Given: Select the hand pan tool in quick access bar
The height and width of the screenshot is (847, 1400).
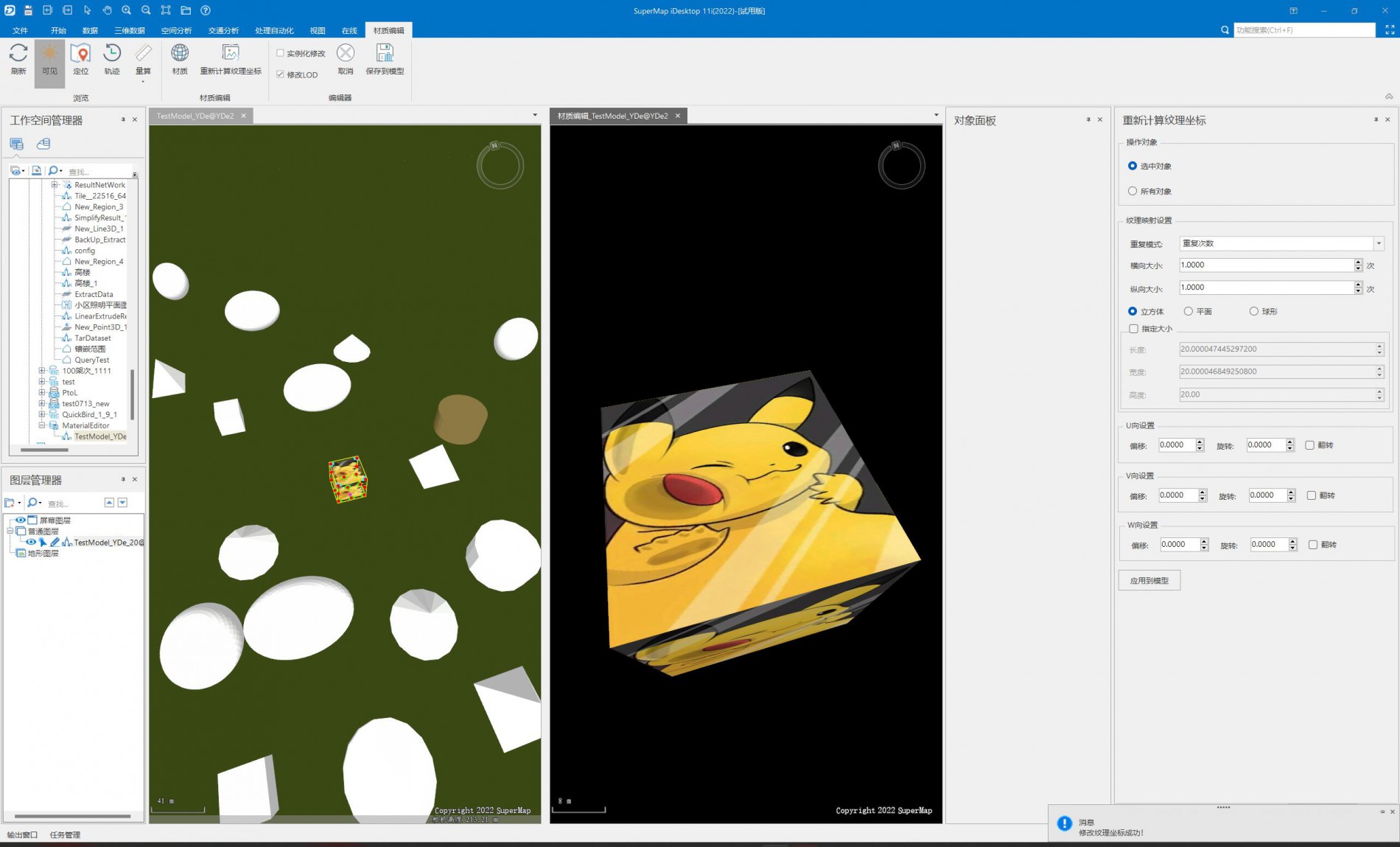Looking at the screenshot, I should coord(107,10).
